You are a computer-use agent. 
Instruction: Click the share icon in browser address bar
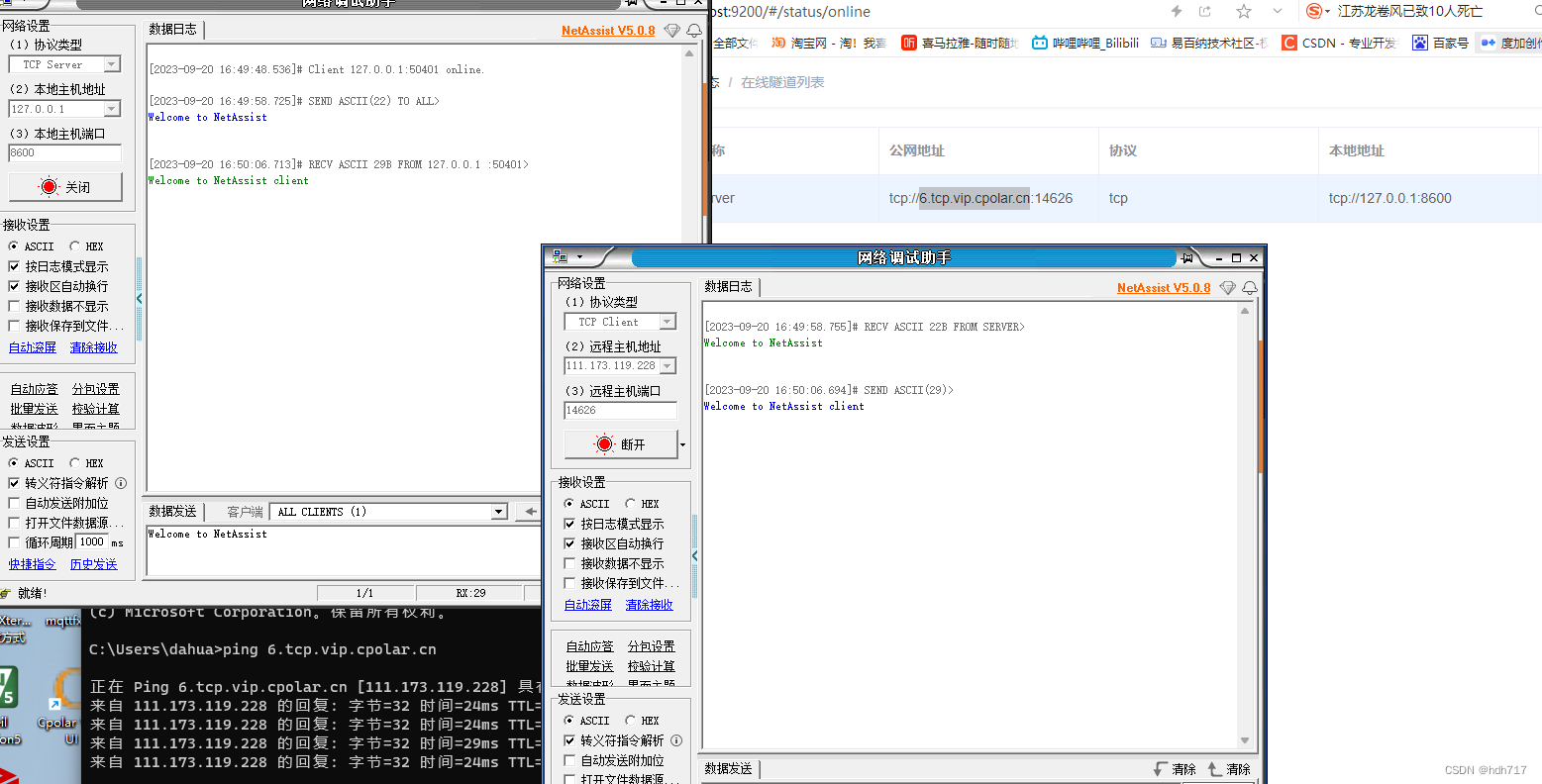pyautogui.click(x=1205, y=11)
